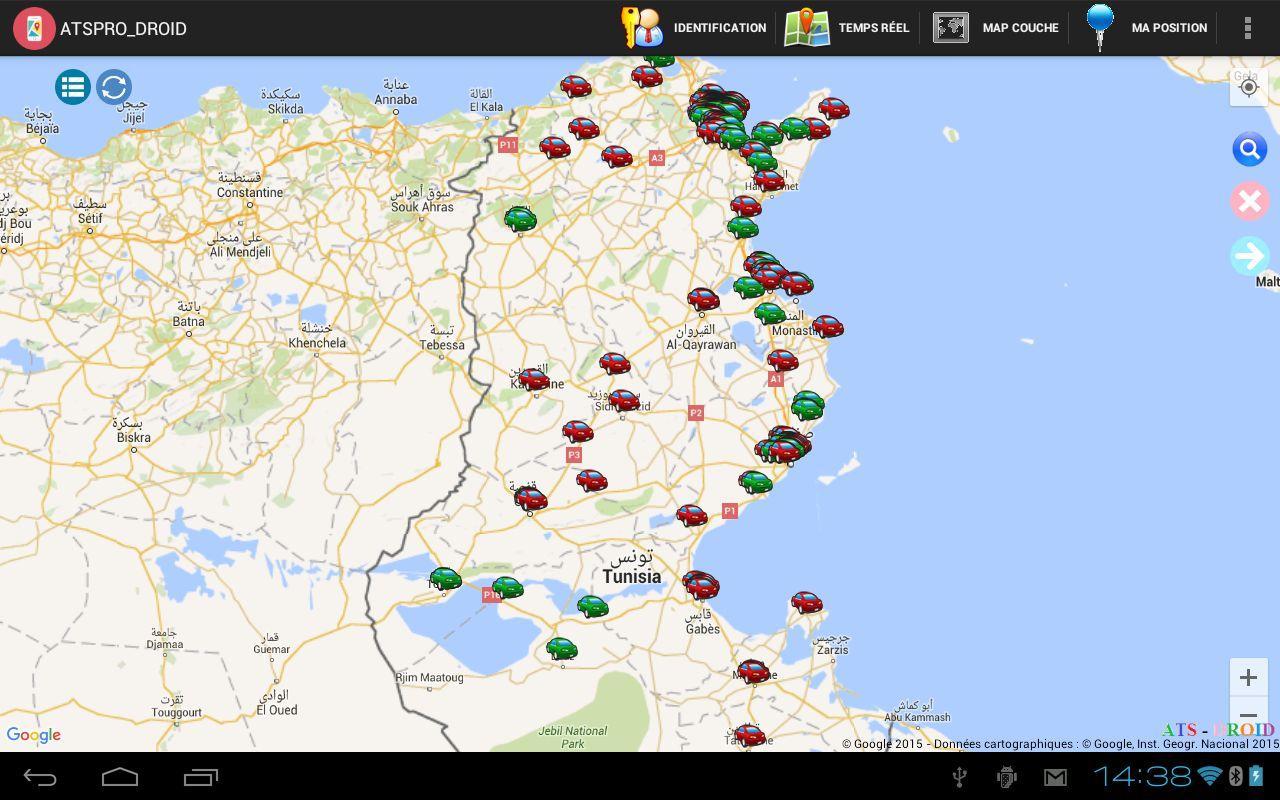The width and height of the screenshot is (1280, 800).
Task: Open MAP COUCHE layer options
Action: [996, 28]
